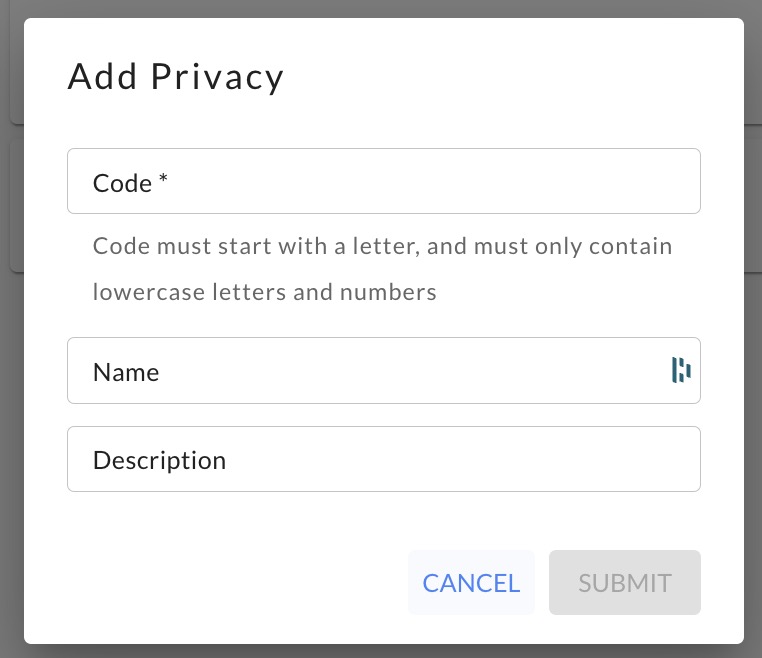The image size is (762, 658).
Task: Click the password manager icon in Name field
Action: tap(681, 370)
